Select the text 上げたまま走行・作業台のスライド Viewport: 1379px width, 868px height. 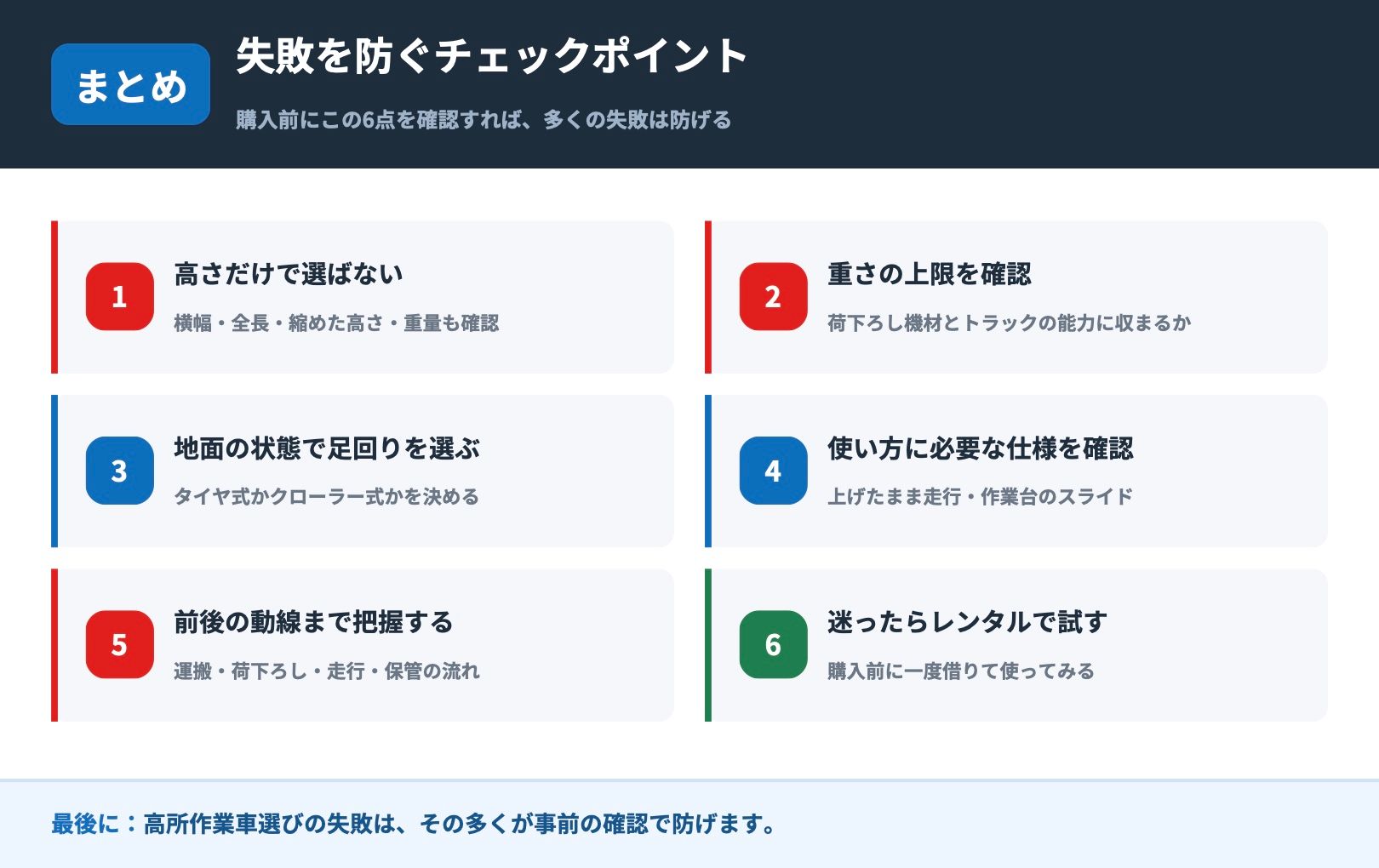click(x=981, y=497)
